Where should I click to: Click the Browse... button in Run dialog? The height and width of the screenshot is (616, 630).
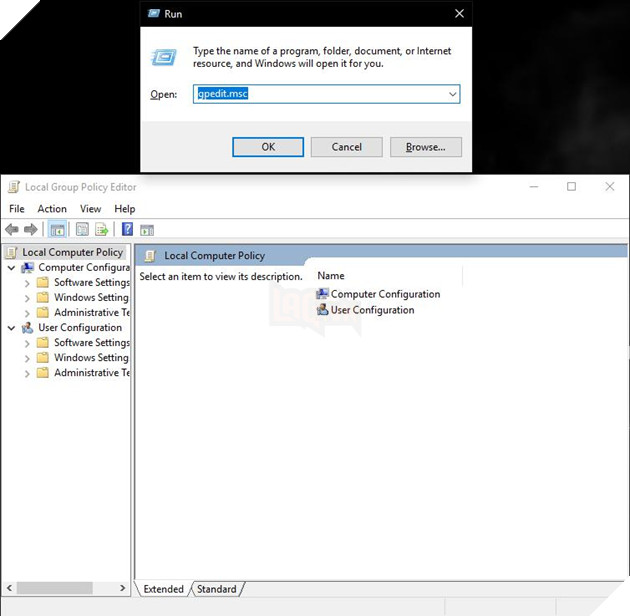425,147
